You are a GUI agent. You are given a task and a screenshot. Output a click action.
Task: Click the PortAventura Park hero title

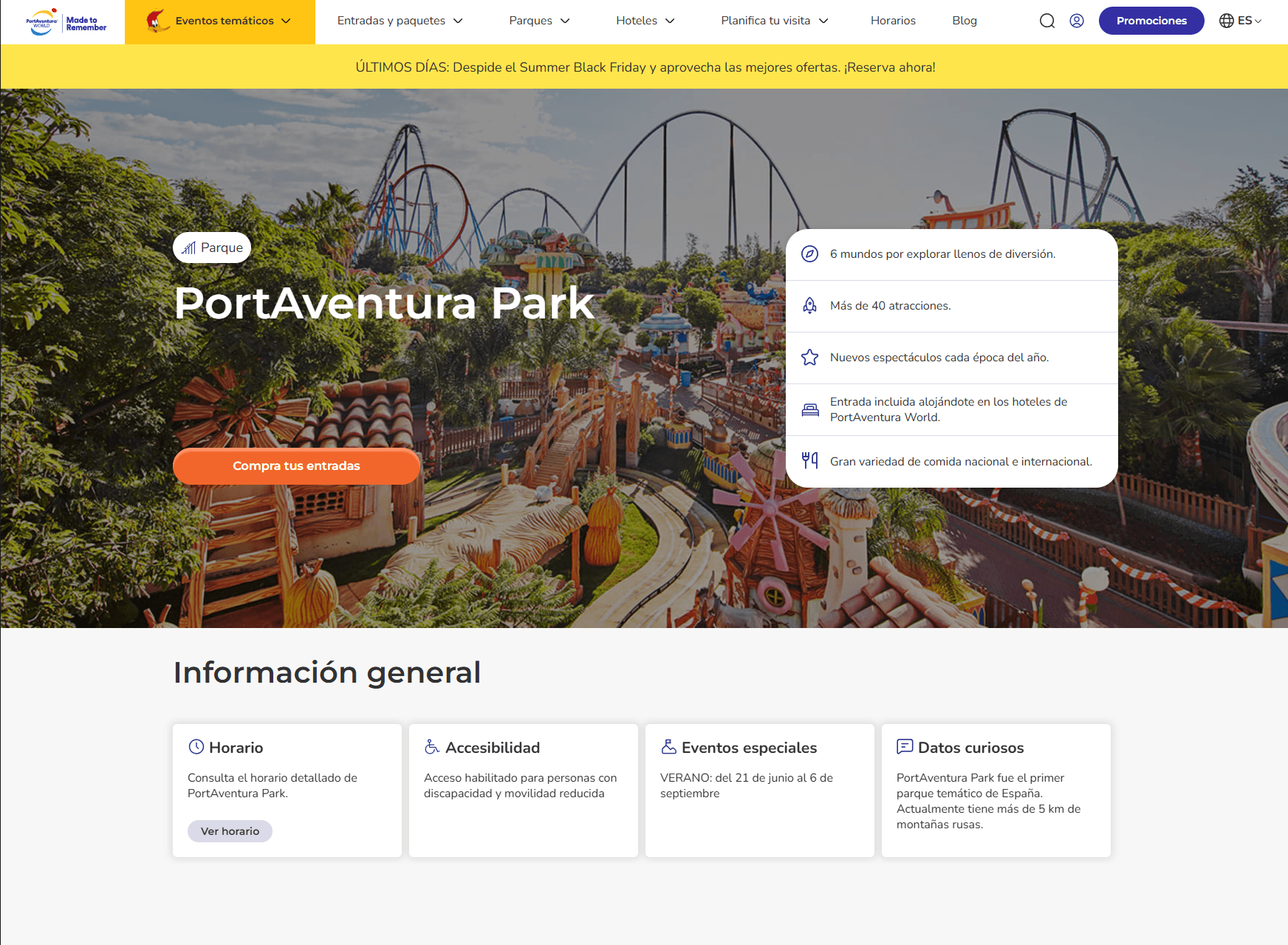point(384,303)
